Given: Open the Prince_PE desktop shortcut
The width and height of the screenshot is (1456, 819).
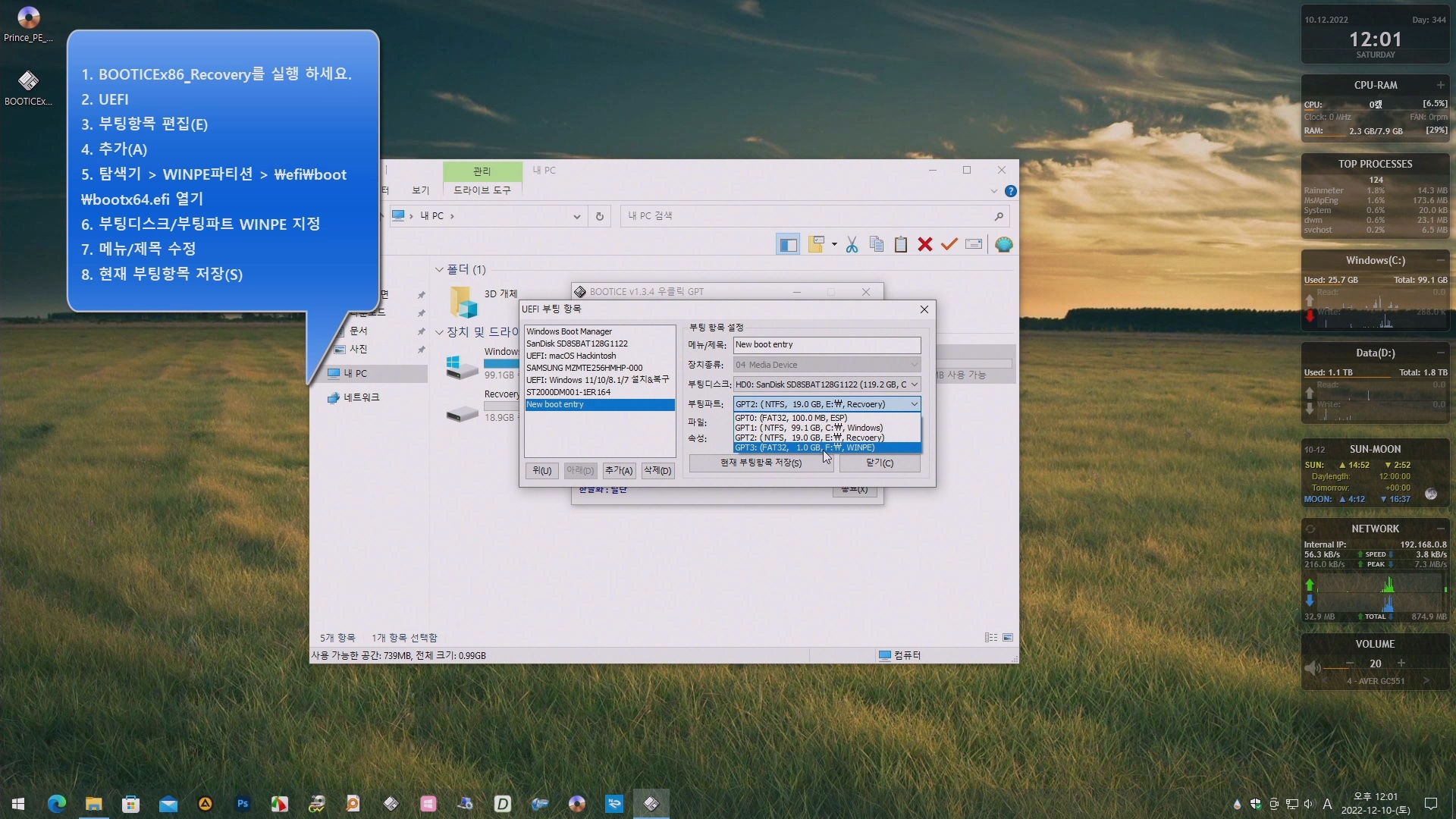Looking at the screenshot, I should (x=28, y=24).
